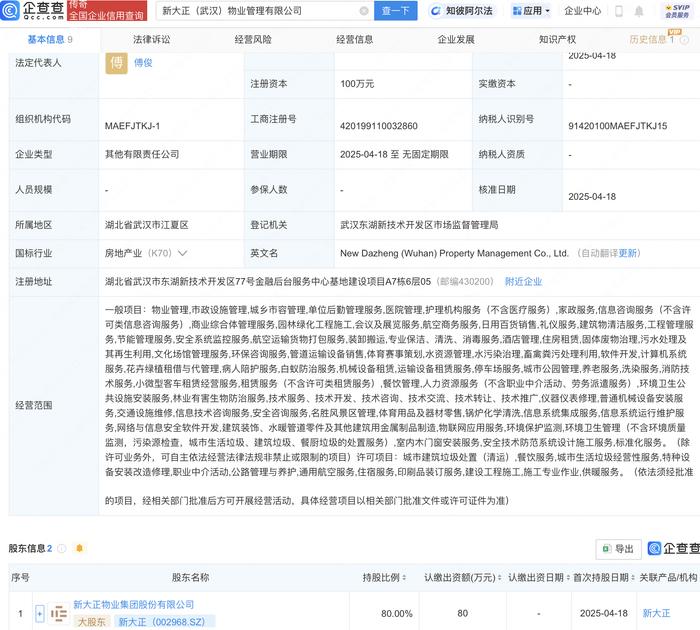
Task: Click the info icon next to 历史信息 tab
Action: (x=684, y=40)
